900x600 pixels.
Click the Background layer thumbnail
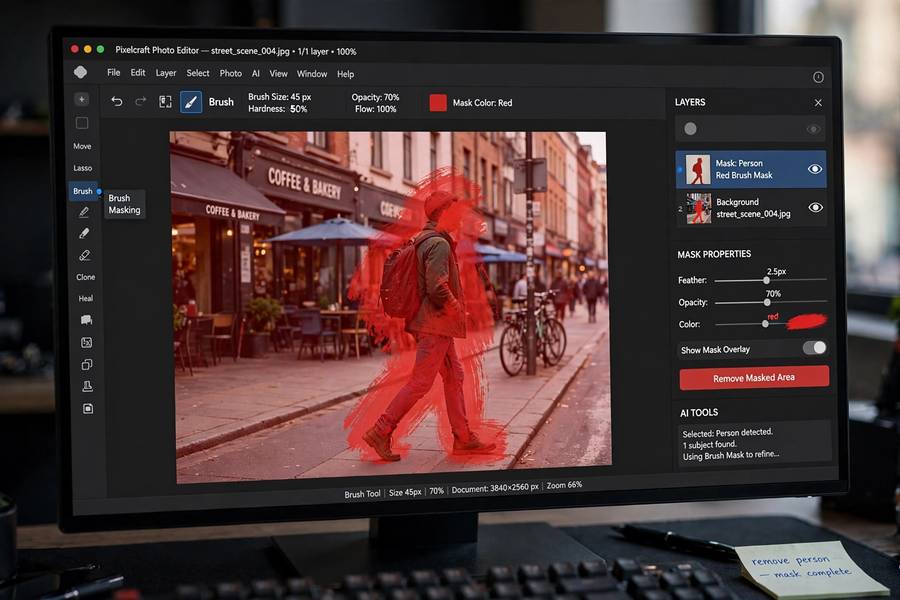(x=699, y=208)
